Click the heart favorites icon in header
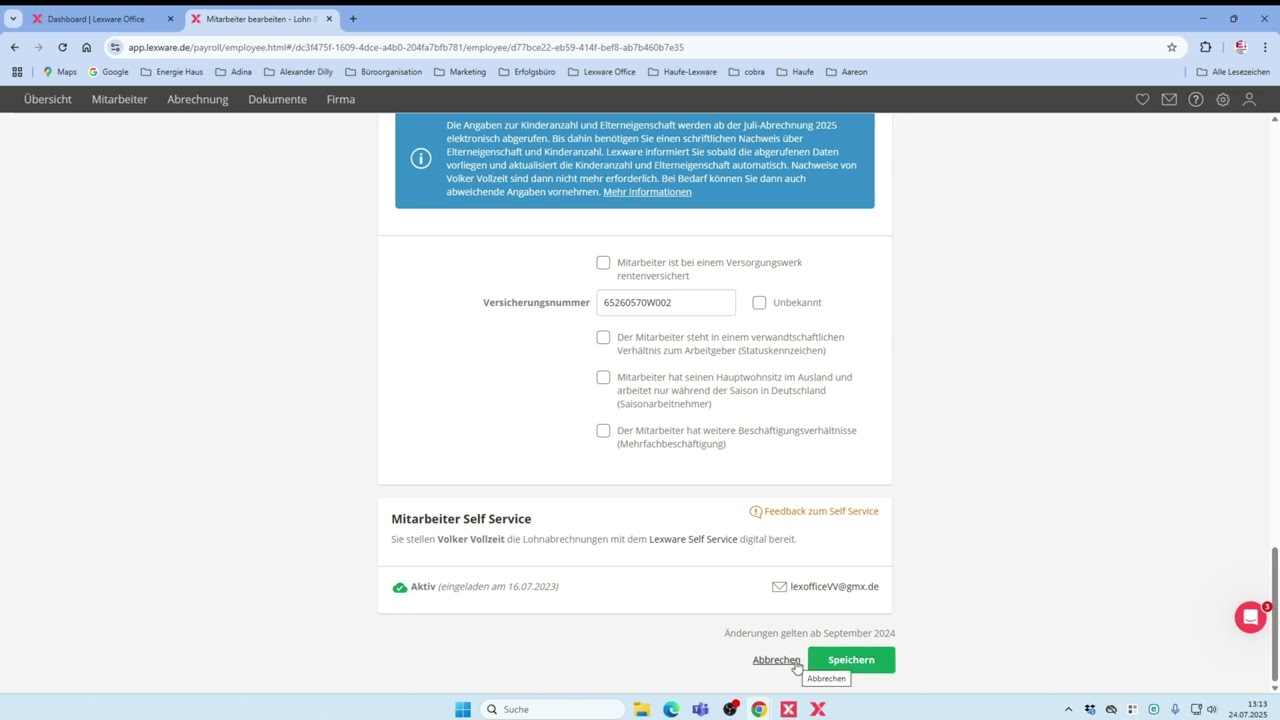 [x=1142, y=100]
